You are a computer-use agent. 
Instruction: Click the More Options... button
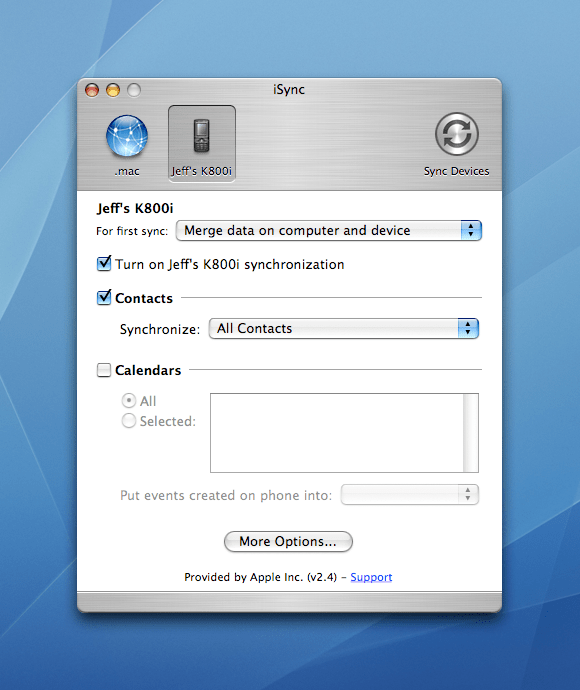288,541
